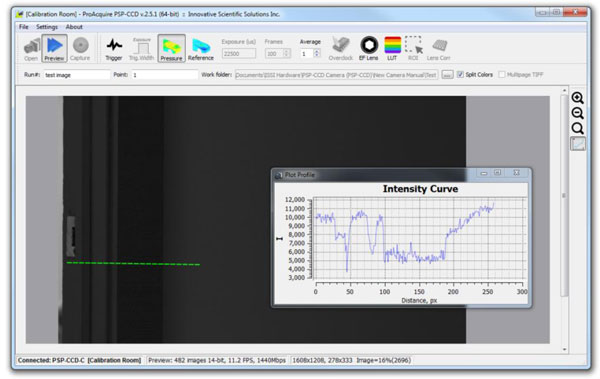The width and height of the screenshot is (600, 379).
Task: Open the File menu
Action: (24, 27)
